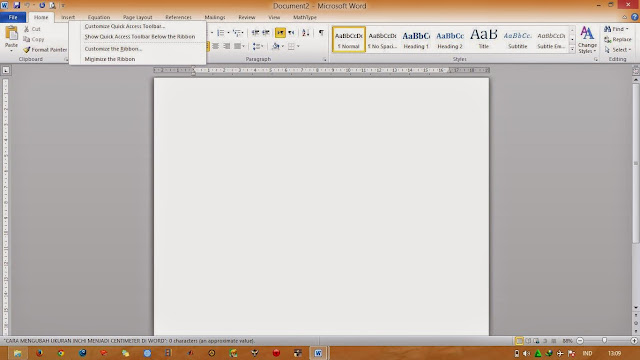Click the Copy button
This screenshot has height=360, width=640.
(33, 39)
